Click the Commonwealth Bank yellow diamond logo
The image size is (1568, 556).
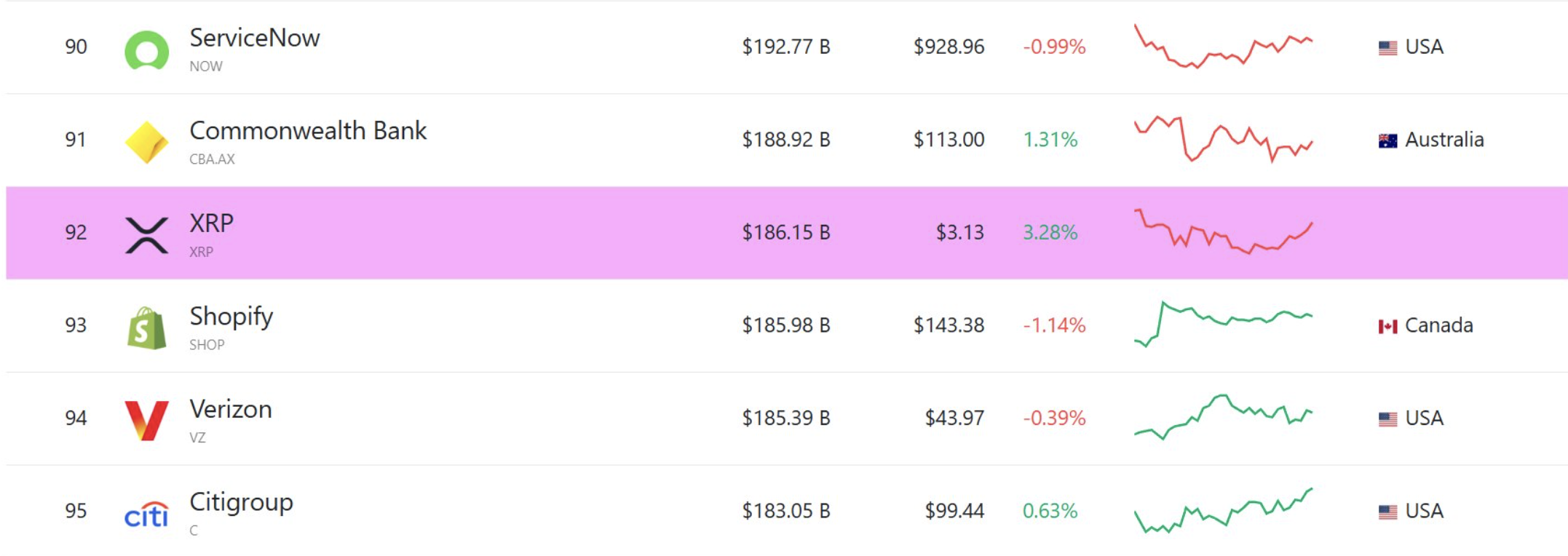tap(146, 140)
